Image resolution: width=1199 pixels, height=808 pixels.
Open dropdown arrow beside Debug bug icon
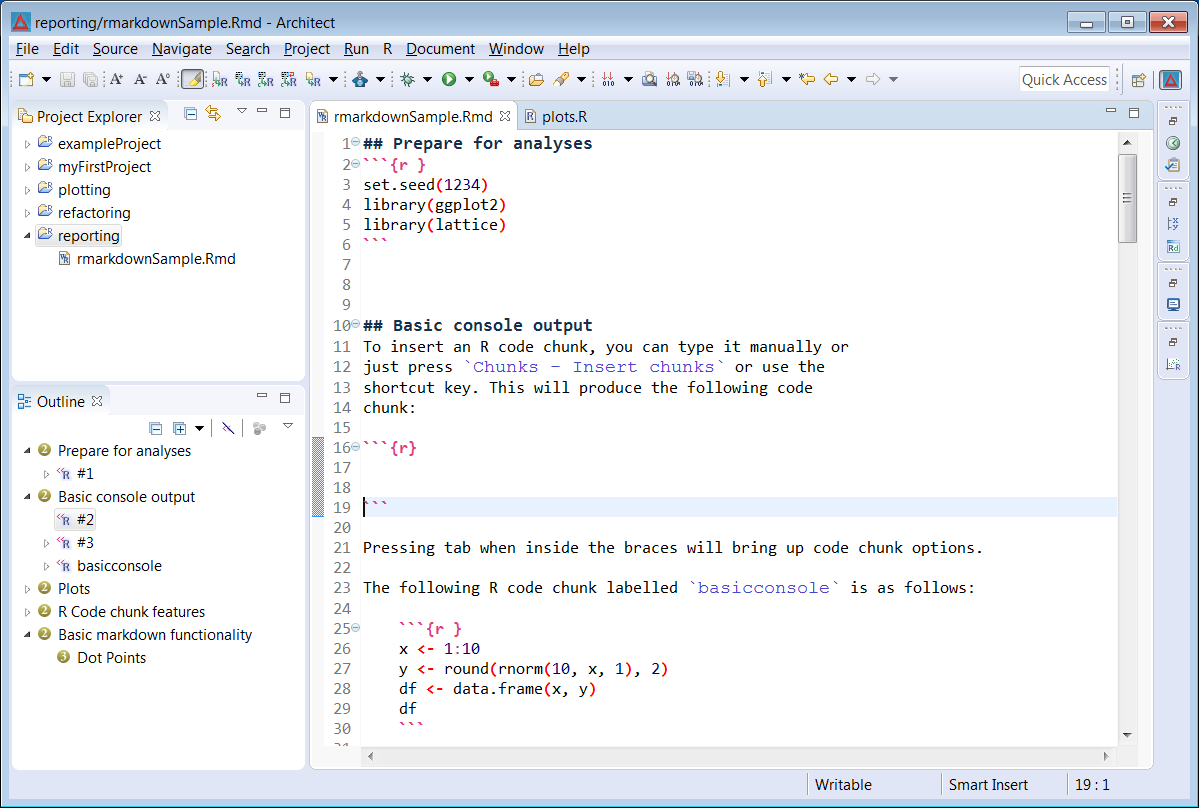click(427, 80)
